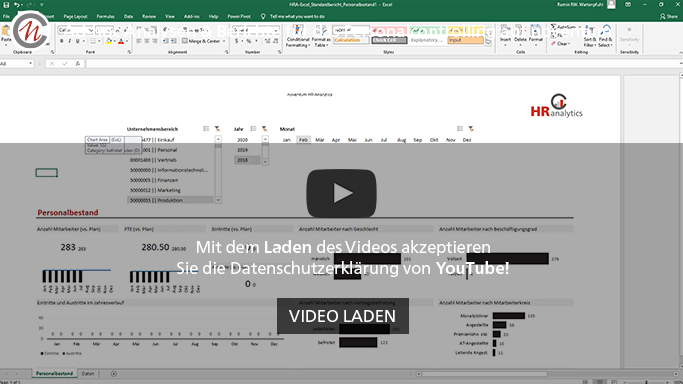Open the Page Layout ribbon tab
This screenshot has height=384, width=683.
75,16
